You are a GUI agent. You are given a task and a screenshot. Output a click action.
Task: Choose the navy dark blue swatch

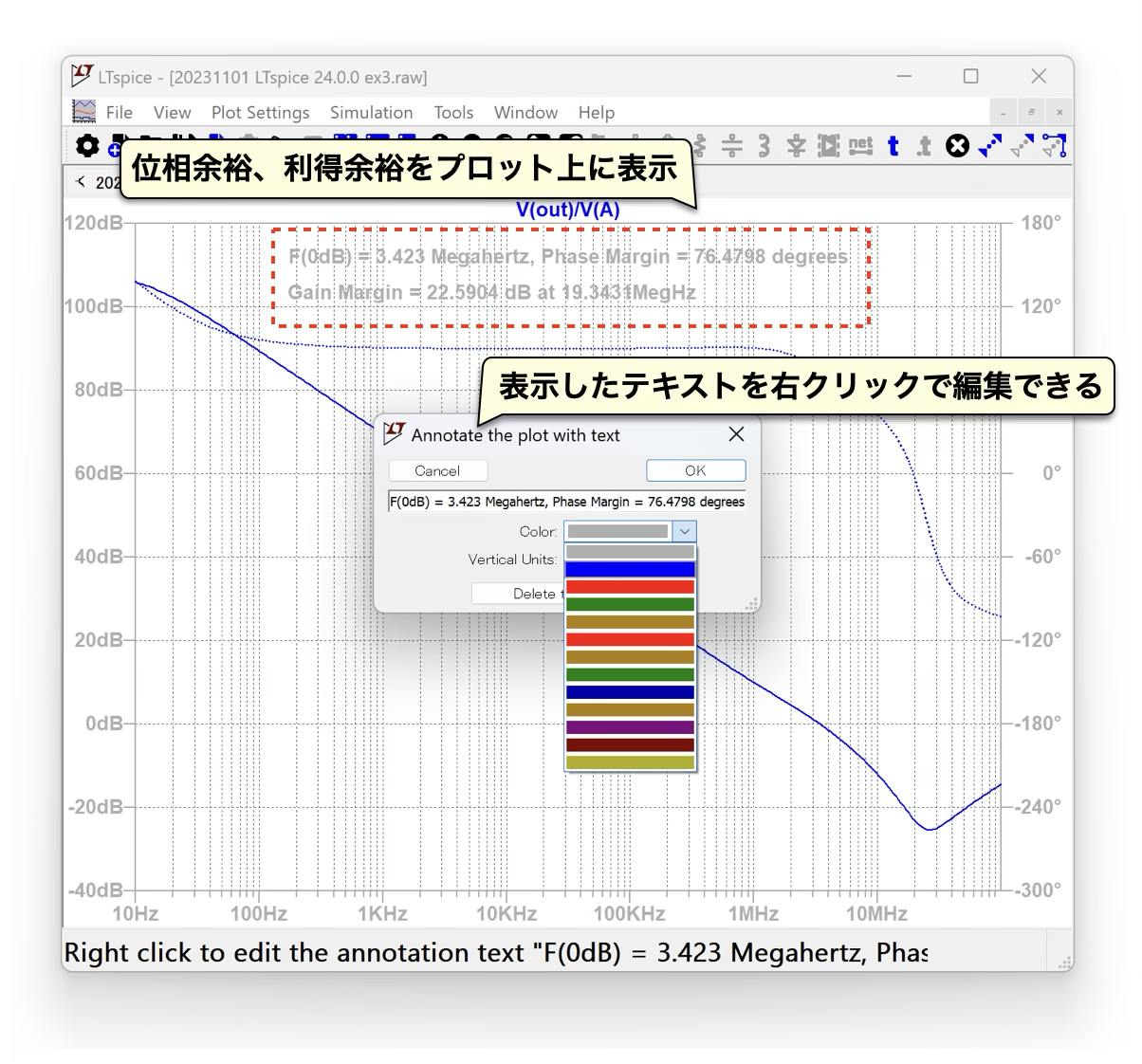[x=630, y=692]
